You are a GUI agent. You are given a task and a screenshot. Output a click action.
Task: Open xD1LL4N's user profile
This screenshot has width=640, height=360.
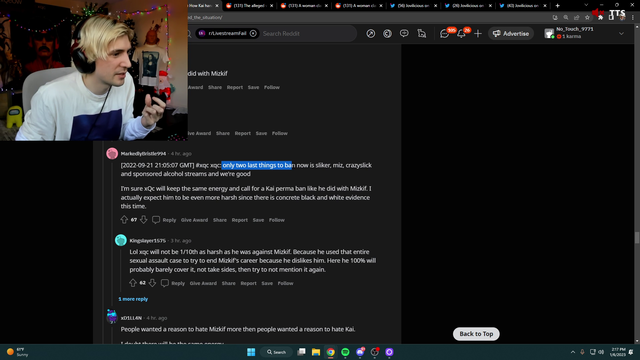[x=131, y=318]
